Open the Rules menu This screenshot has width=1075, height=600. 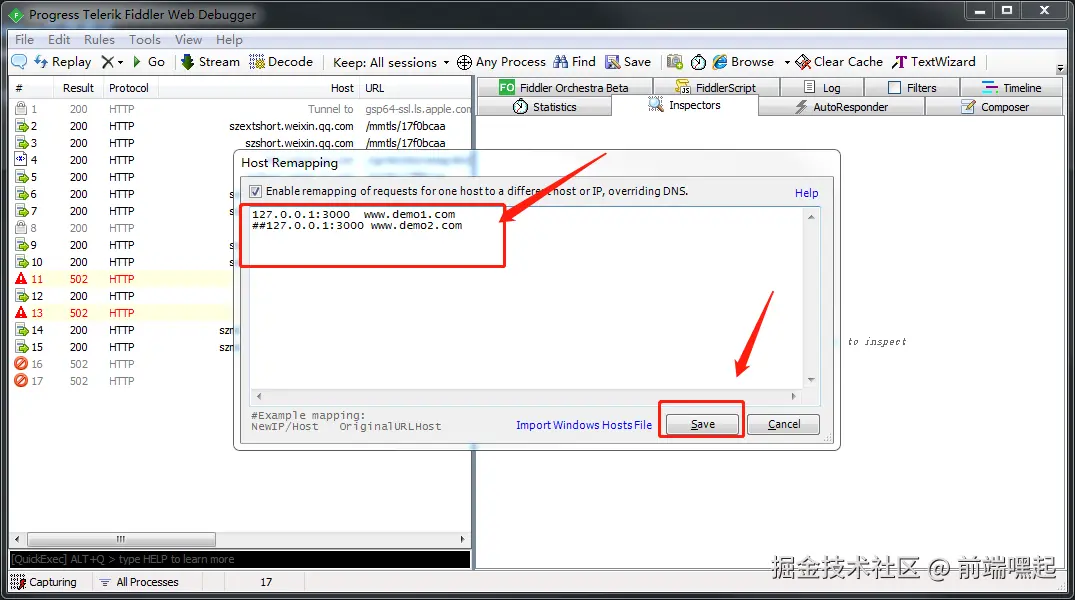pos(99,40)
